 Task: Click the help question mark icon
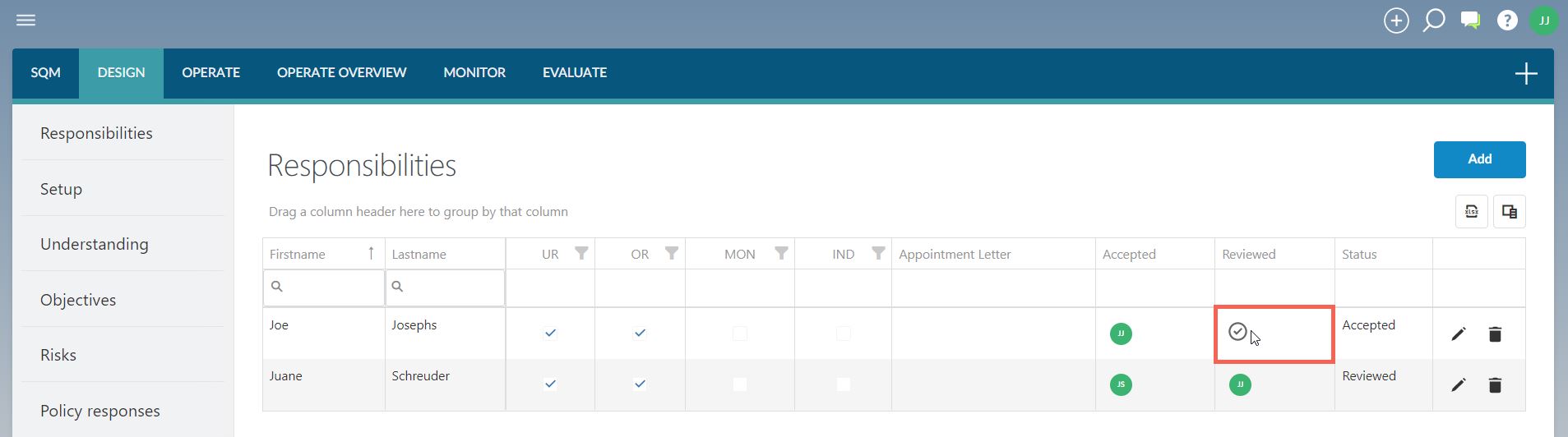pos(1507,21)
